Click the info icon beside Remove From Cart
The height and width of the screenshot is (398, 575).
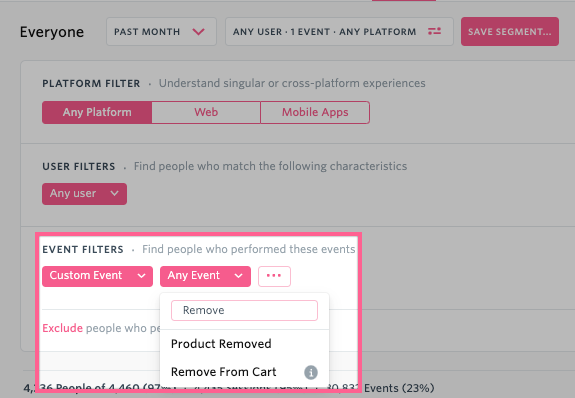tap(311, 372)
